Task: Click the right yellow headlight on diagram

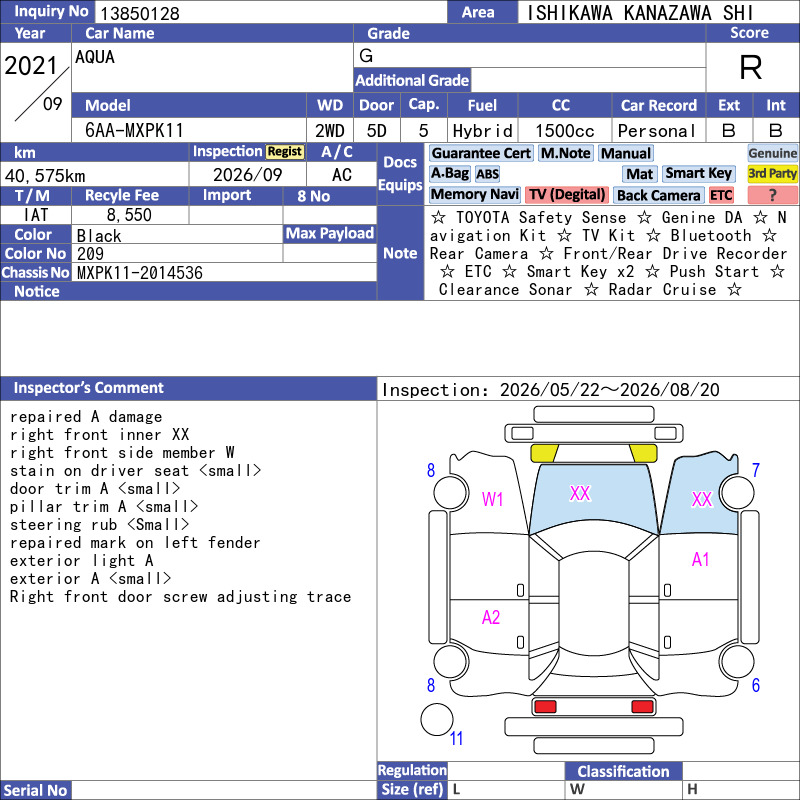Action: coord(643,454)
